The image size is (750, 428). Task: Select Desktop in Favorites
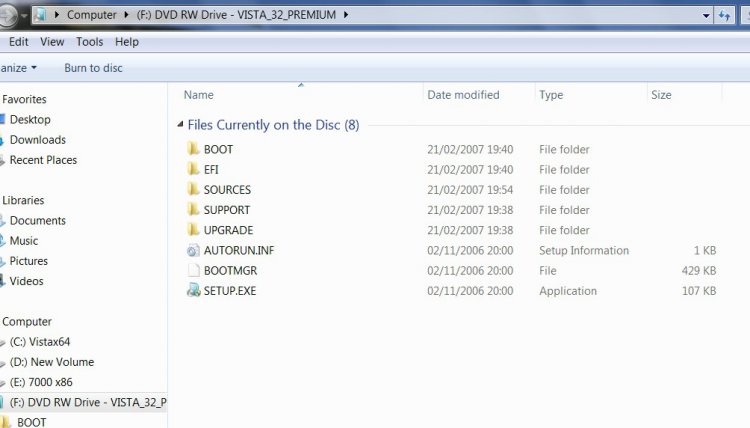tap(30, 120)
